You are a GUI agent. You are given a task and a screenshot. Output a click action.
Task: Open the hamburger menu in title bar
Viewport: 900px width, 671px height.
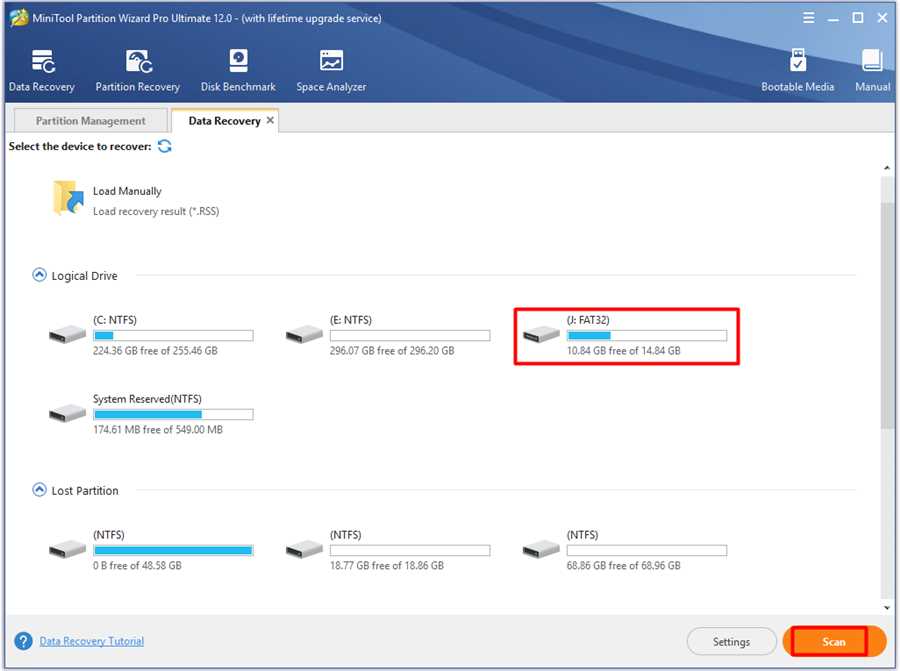click(x=808, y=18)
